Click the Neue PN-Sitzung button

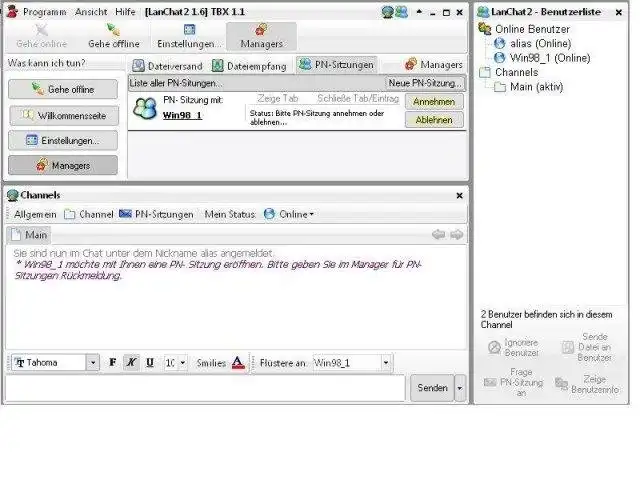click(x=424, y=83)
